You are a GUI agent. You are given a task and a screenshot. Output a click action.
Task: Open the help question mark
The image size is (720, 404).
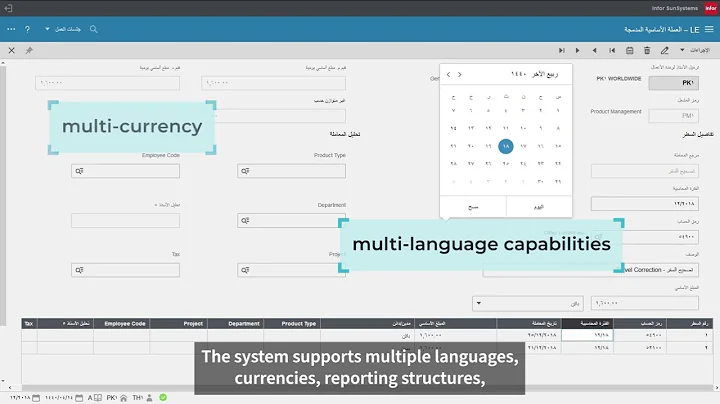(x=28, y=29)
